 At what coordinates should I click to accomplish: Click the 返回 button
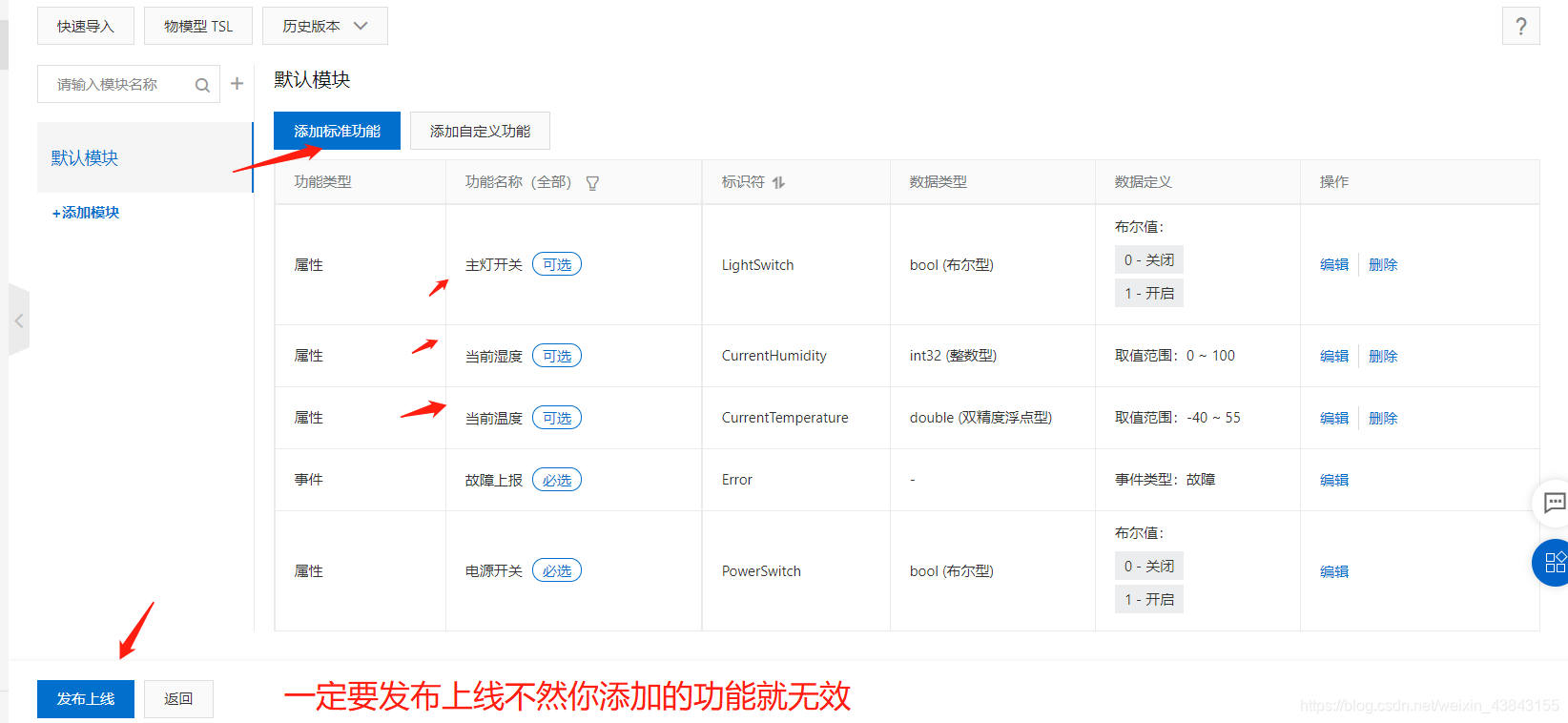178,699
